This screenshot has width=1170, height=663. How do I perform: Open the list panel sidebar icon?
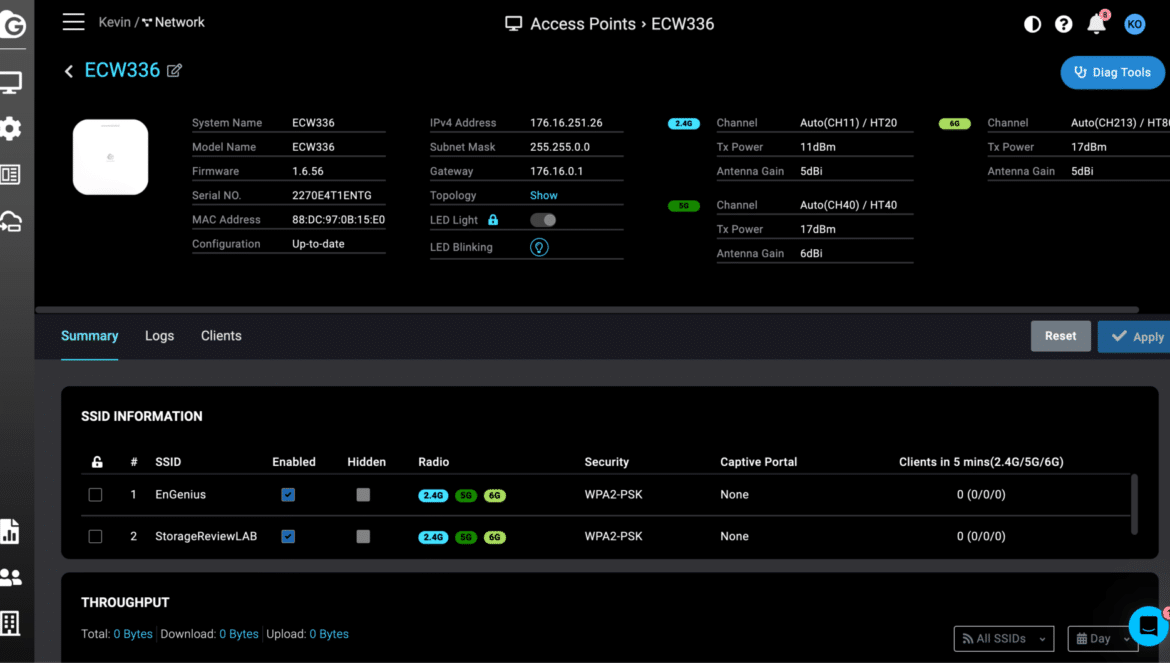pyautogui.click(x=10, y=175)
